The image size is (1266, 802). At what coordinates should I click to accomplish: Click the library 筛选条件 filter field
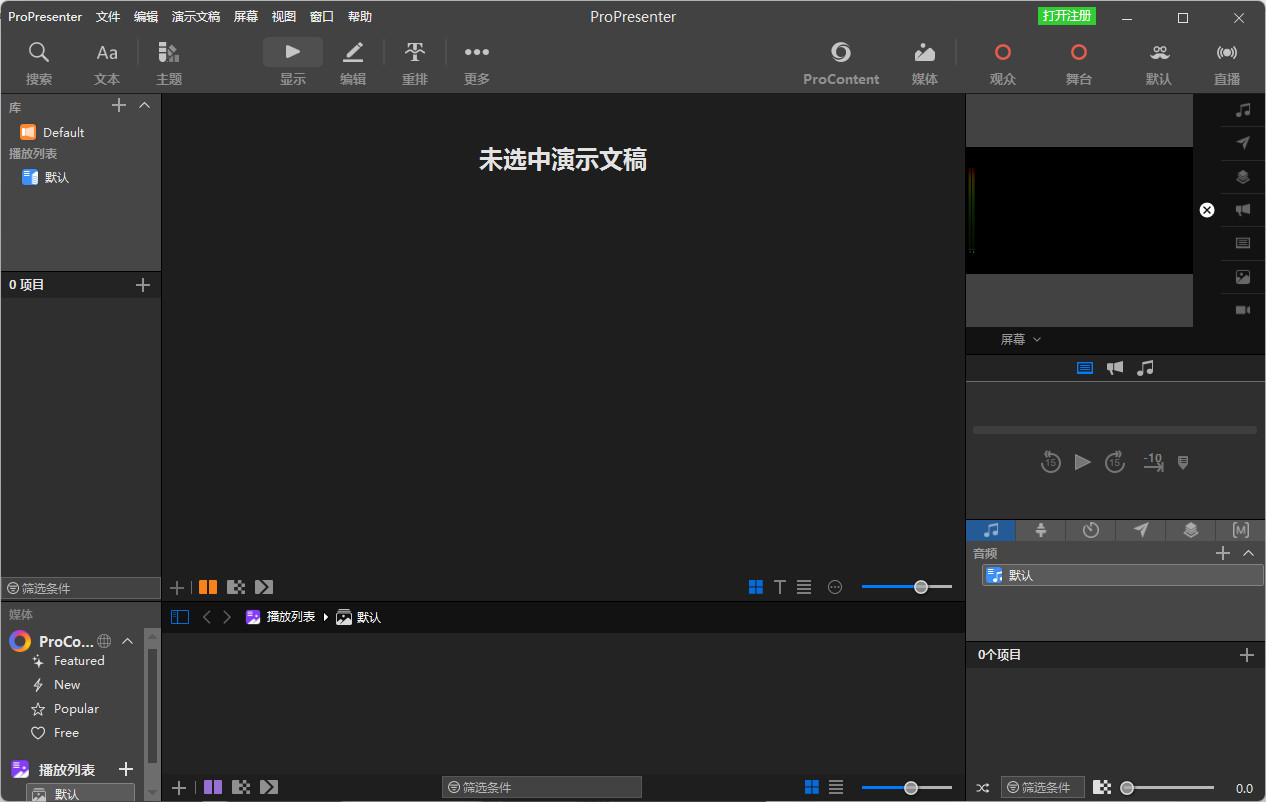point(81,588)
